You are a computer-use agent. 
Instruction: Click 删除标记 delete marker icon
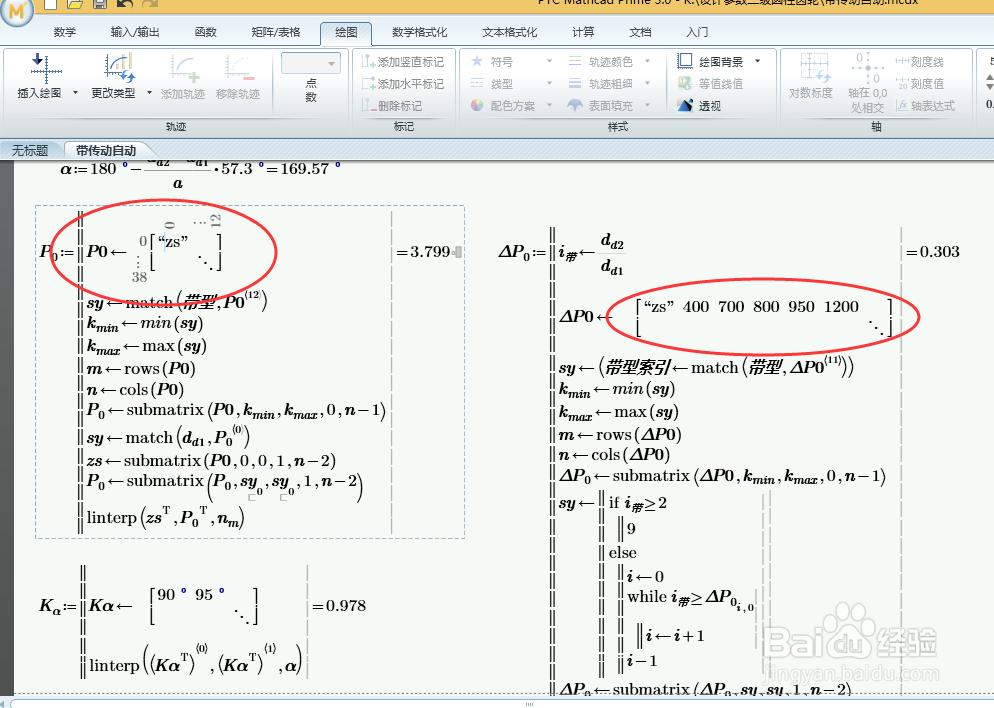(x=368, y=105)
